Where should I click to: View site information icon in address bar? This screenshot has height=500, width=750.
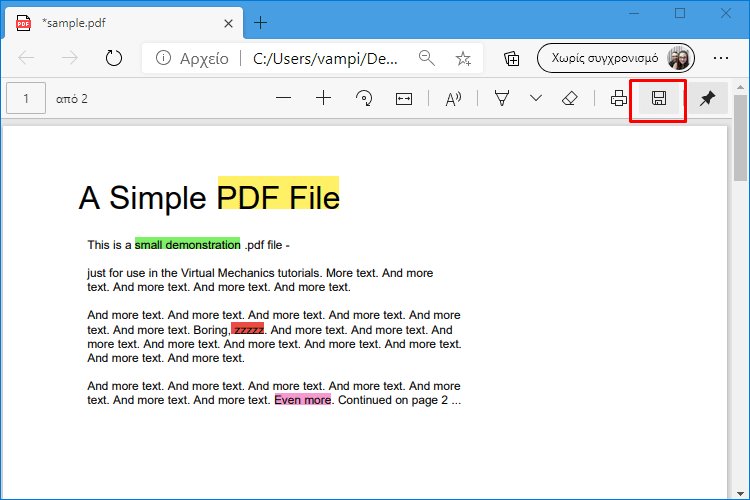pos(163,58)
